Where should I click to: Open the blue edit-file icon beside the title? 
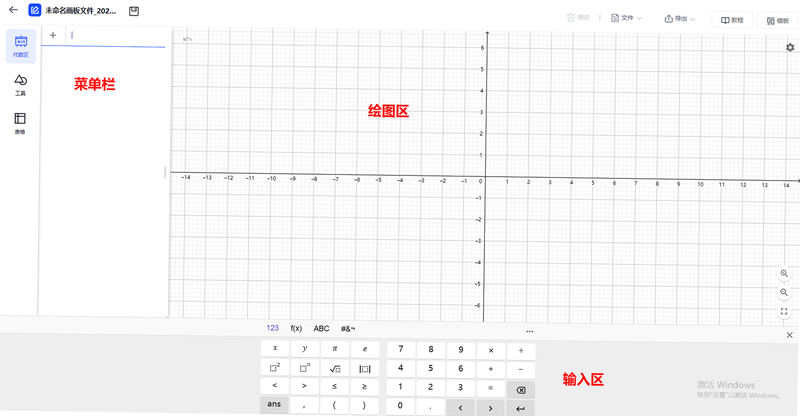(x=35, y=10)
